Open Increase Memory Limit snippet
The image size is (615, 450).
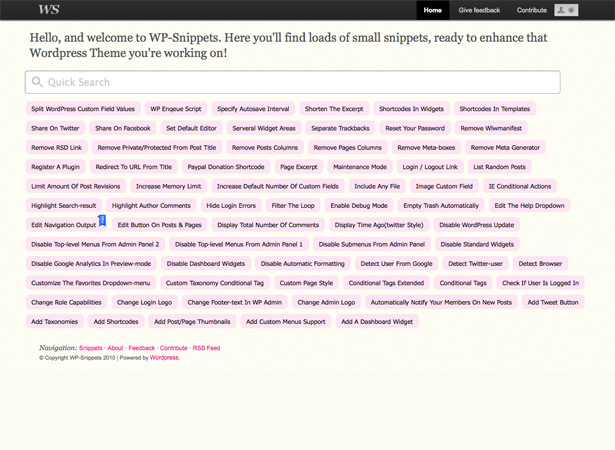(169, 186)
